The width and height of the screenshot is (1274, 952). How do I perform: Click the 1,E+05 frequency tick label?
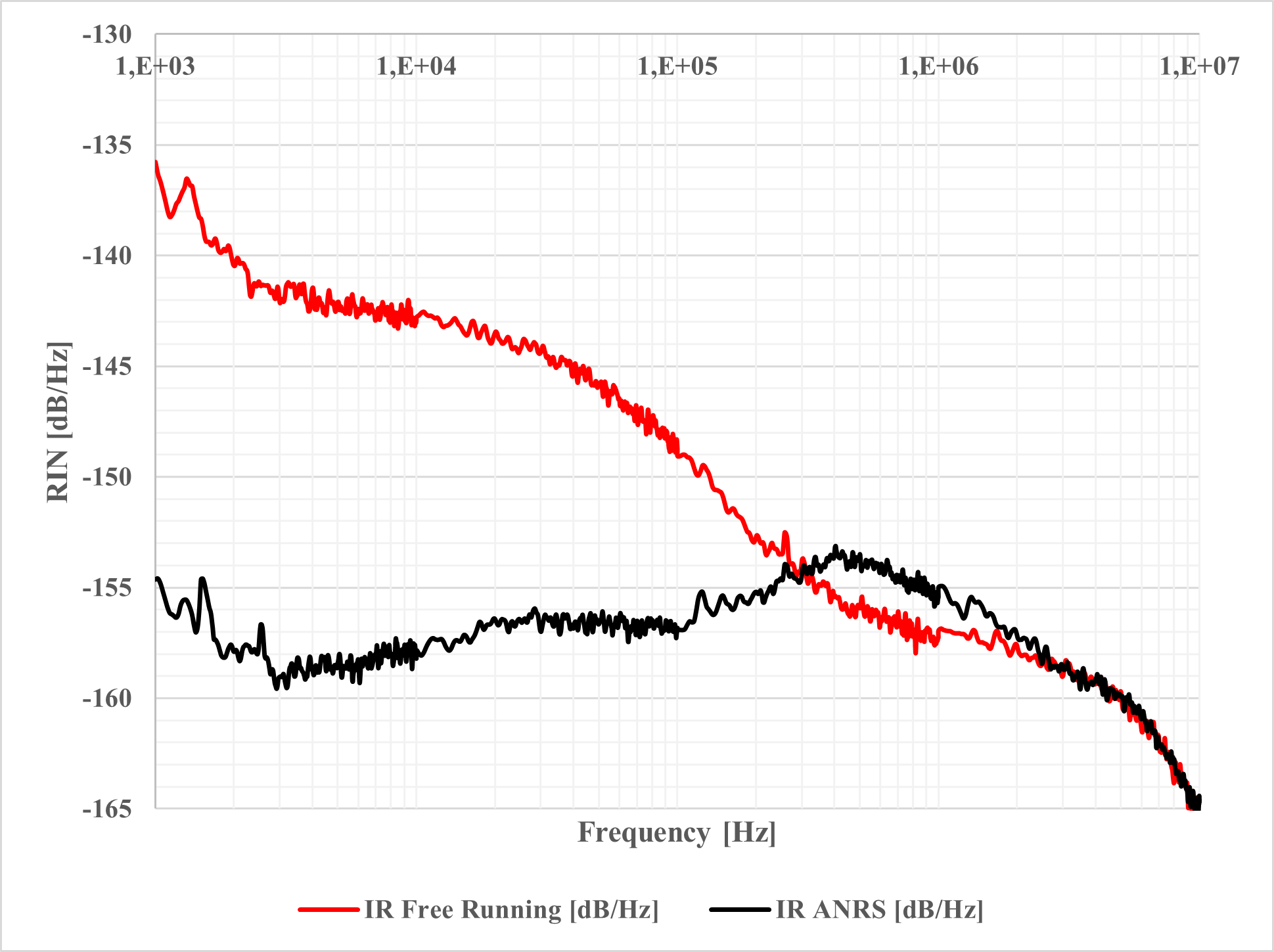point(677,66)
